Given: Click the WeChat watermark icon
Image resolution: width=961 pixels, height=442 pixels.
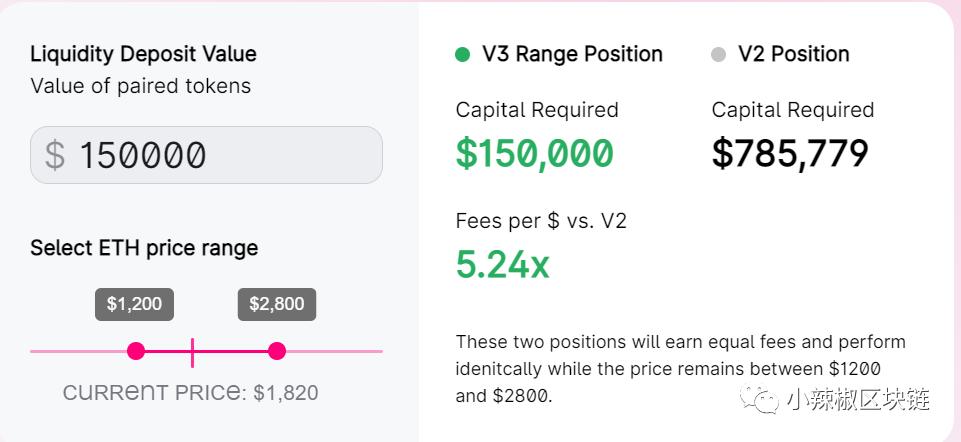Looking at the screenshot, I should click(x=759, y=399).
